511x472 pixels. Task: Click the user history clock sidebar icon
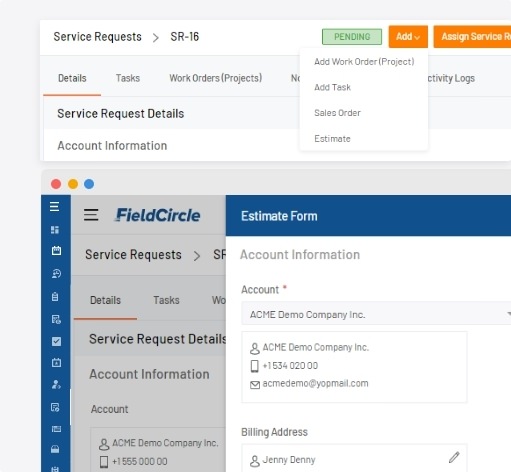point(56,274)
